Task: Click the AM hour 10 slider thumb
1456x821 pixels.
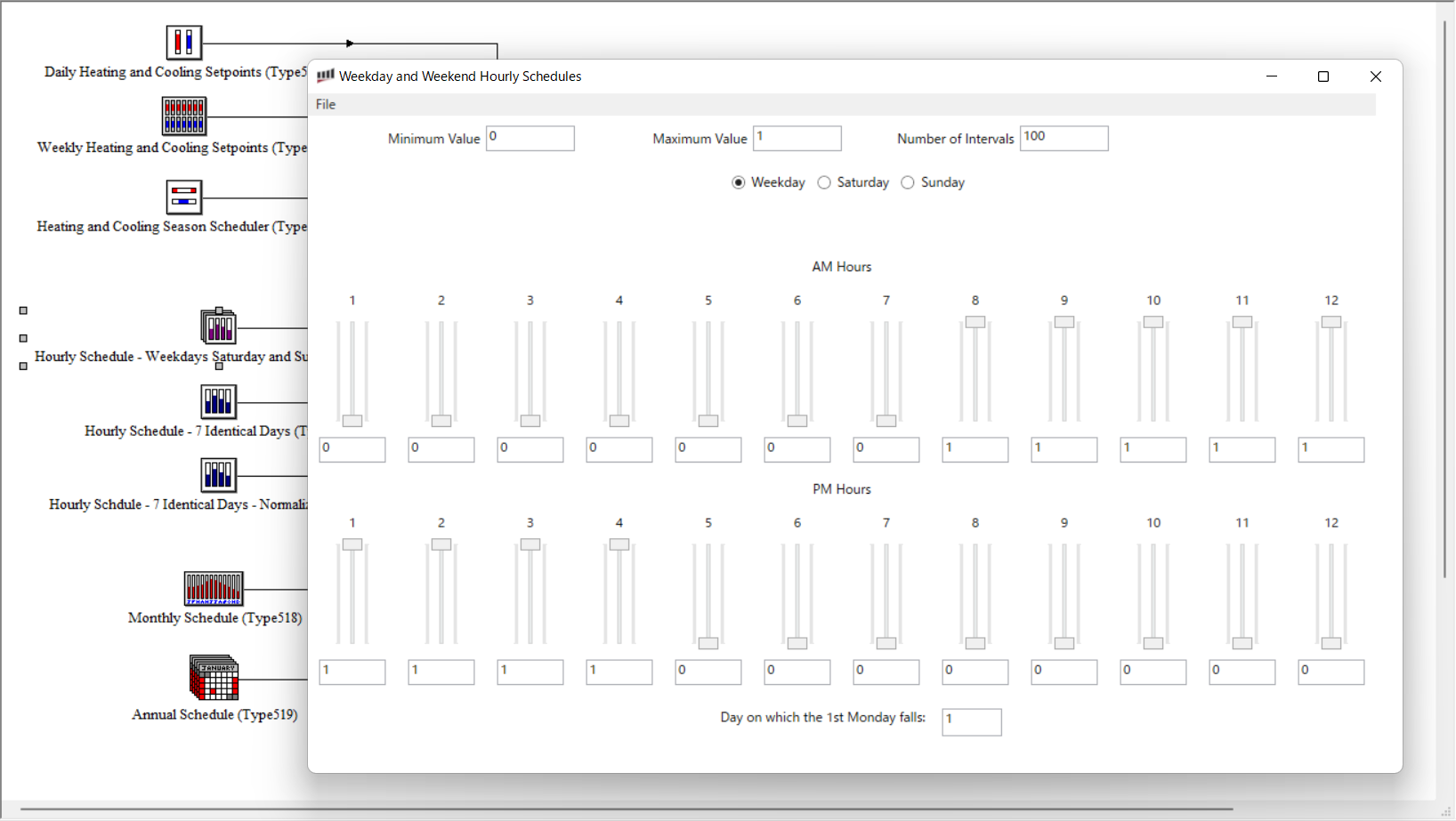Action: 1153,322
